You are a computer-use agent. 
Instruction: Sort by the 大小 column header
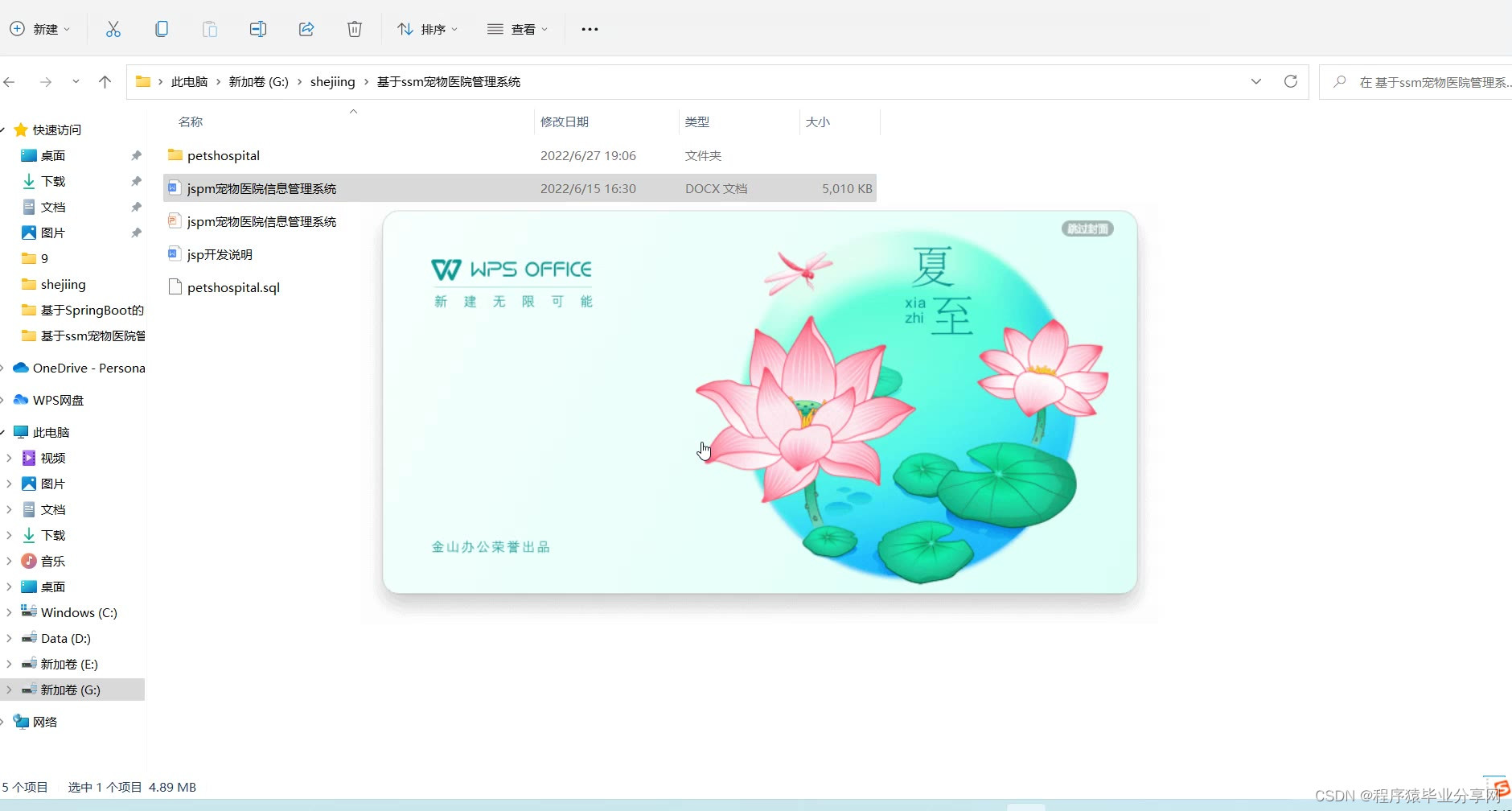click(x=818, y=122)
